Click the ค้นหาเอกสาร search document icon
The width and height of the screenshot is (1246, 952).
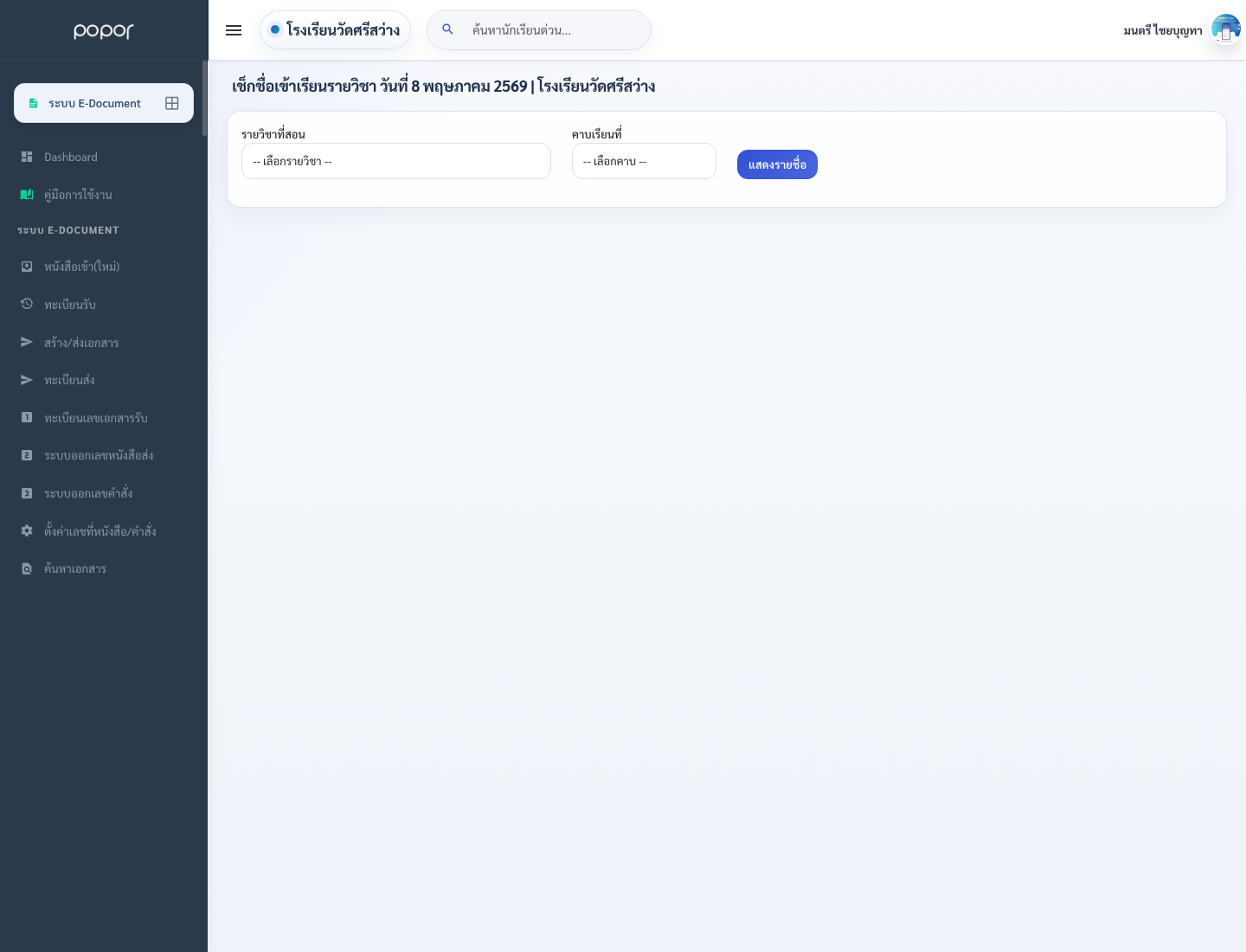click(x=27, y=569)
